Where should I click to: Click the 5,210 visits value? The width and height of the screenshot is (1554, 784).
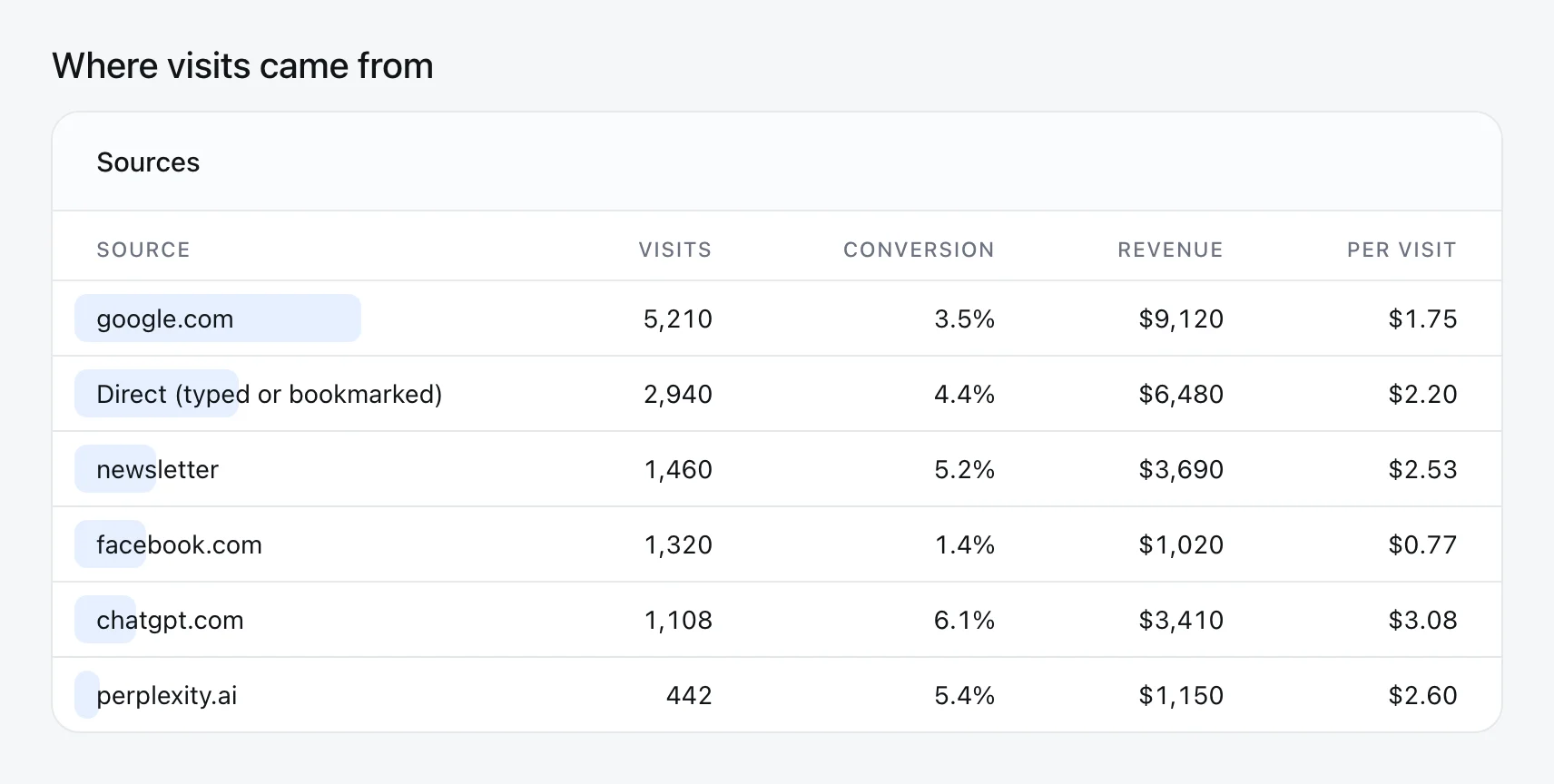pyautogui.click(x=678, y=318)
